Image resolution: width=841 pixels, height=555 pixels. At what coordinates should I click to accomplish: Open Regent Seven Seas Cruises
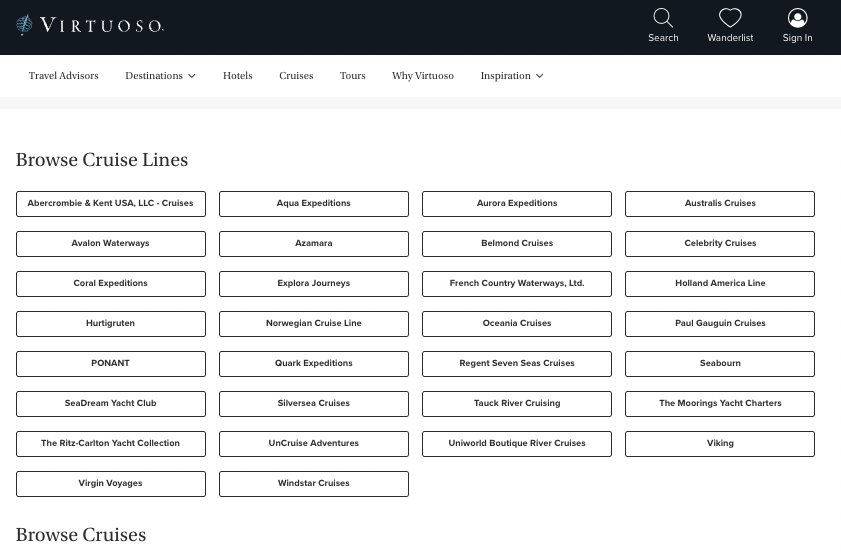coord(517,364)
